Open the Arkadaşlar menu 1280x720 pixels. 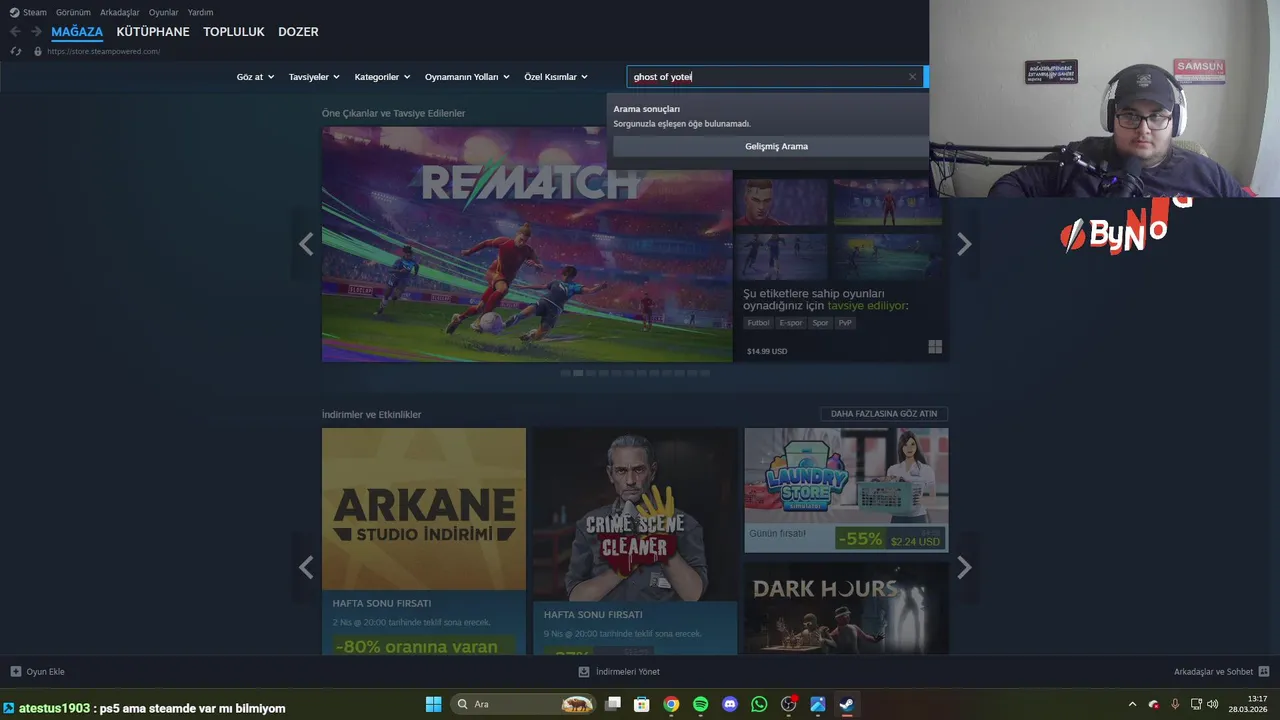pos(120,12)
